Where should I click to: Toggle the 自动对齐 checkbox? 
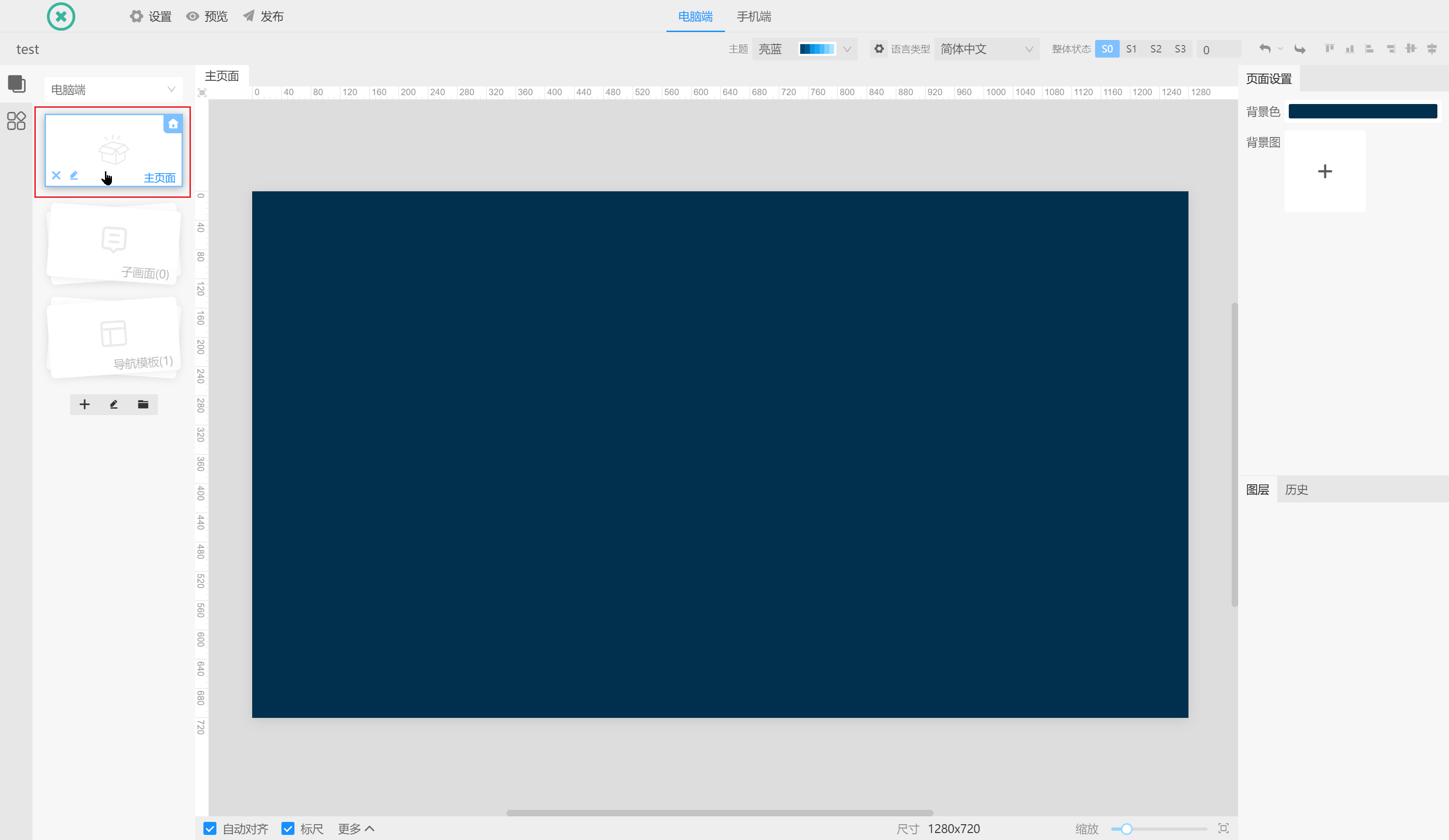pos(210,828)
